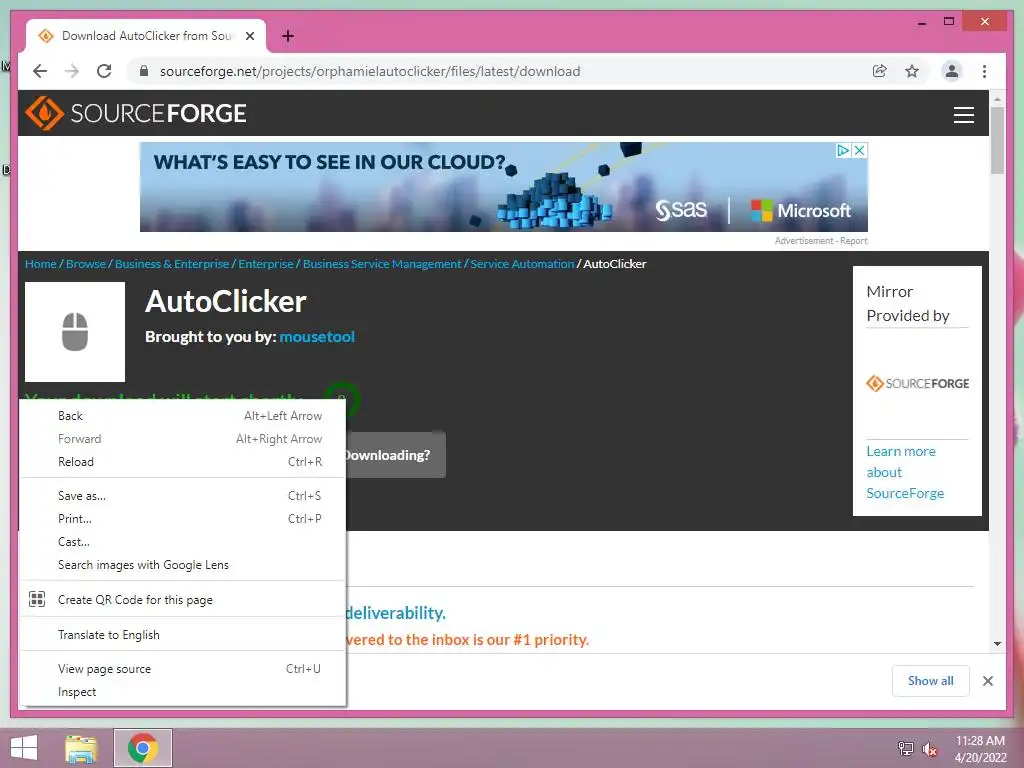This screenshot has height=768, width=1024.
Task: Click mirror SourceForge logo in sidebar
Action: pyautogui.click(x=917, y=383)
